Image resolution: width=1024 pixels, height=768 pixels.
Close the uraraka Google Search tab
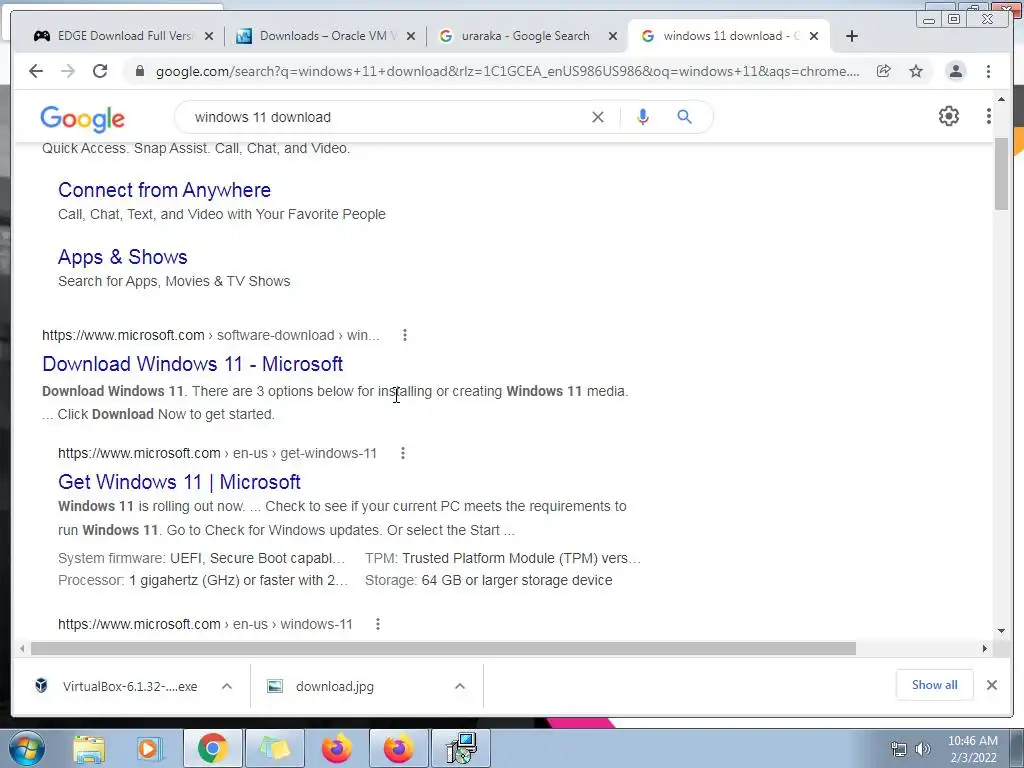pyautogui.click(x=613, y=36)
